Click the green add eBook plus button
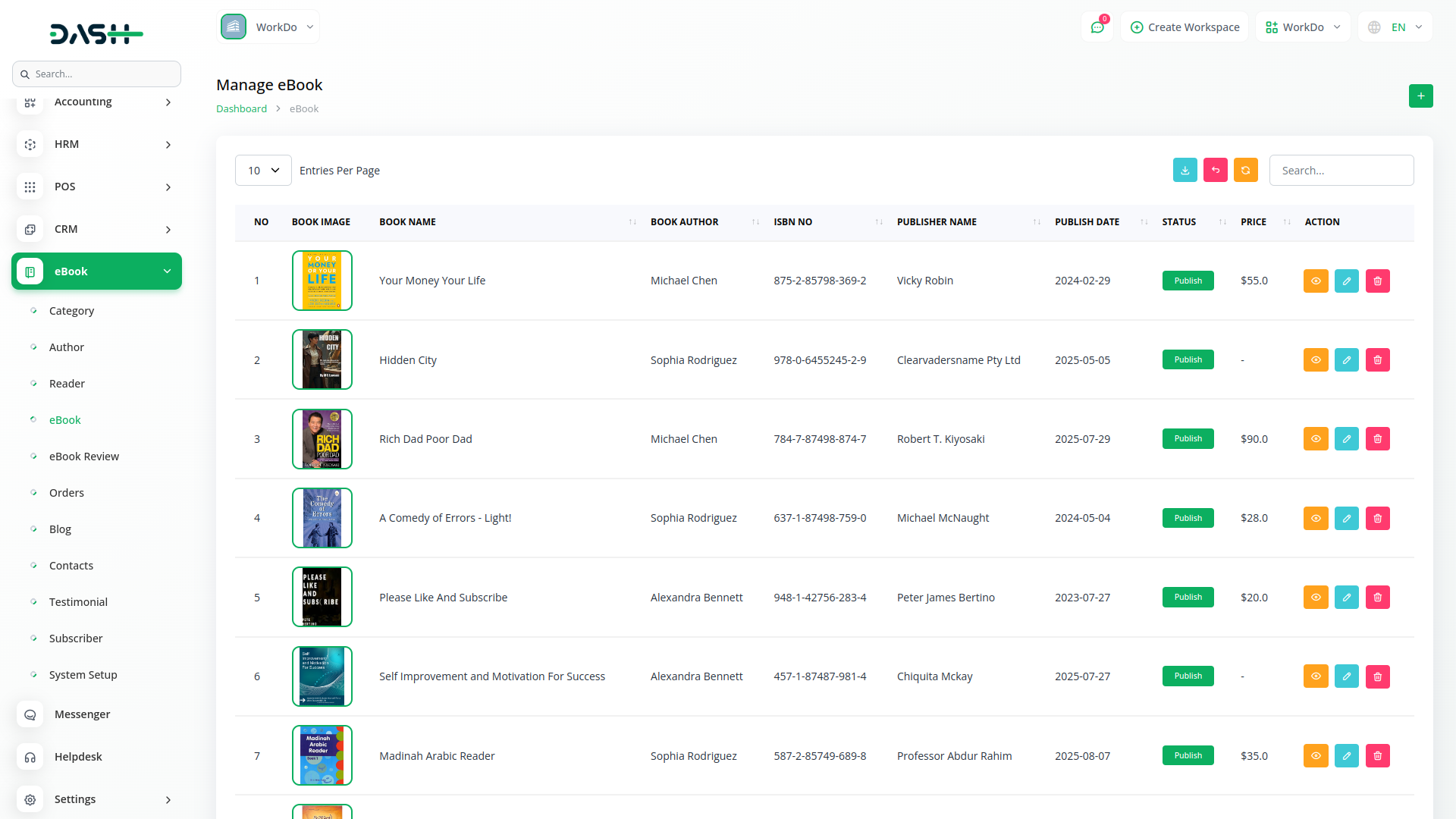Image resolution: width=1456 pixels, height=819 pixels. click(1420, 96)
